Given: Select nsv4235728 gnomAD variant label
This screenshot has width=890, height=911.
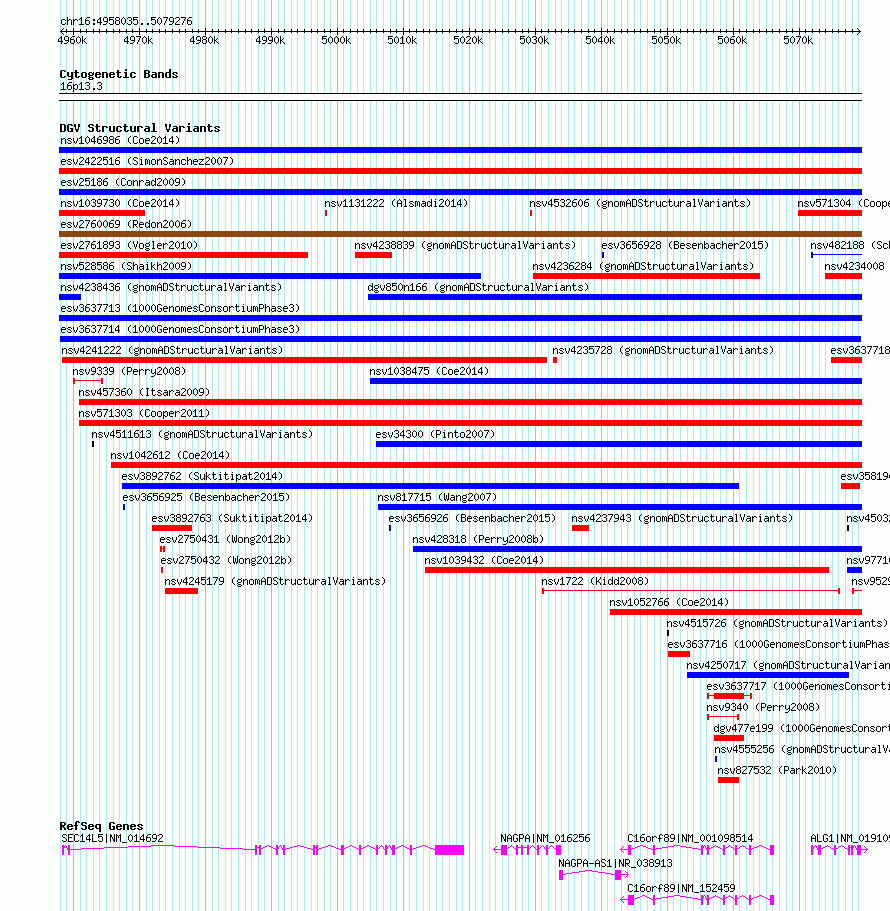Looking at the screenshot, I should [x=663, y=350].
